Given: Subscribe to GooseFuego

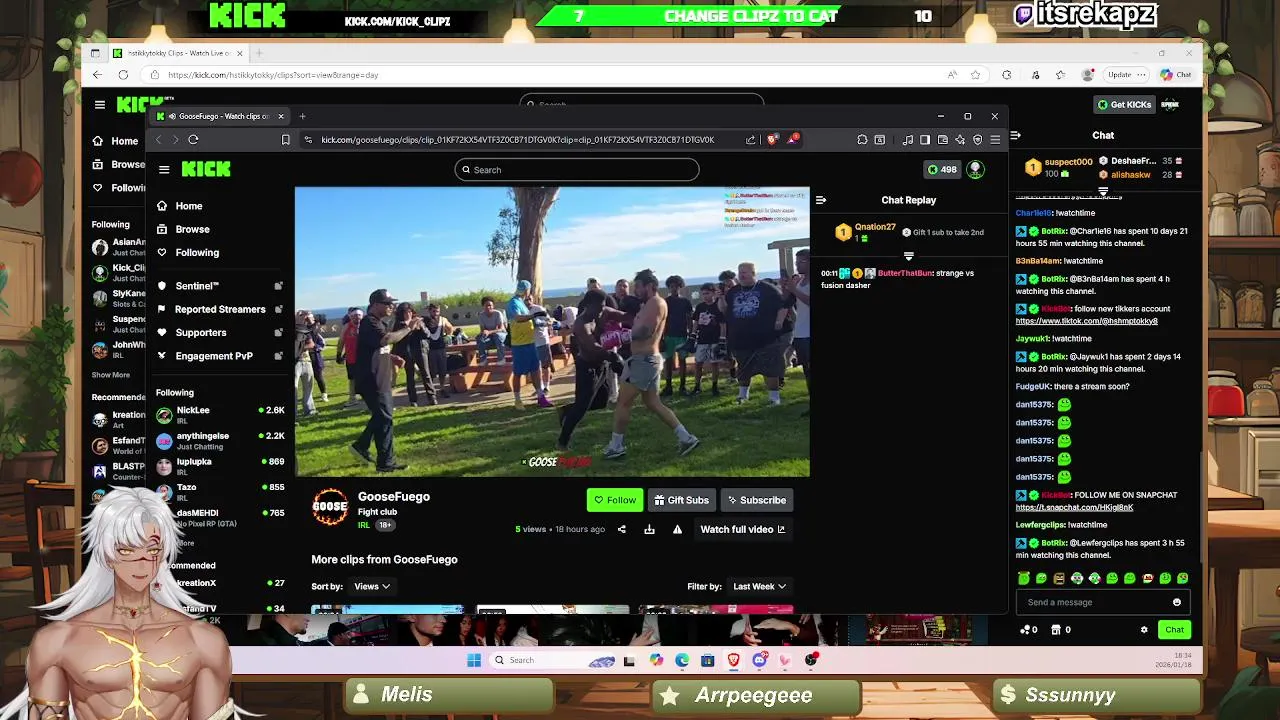Looking at the screenshot, I should point(756,500).
